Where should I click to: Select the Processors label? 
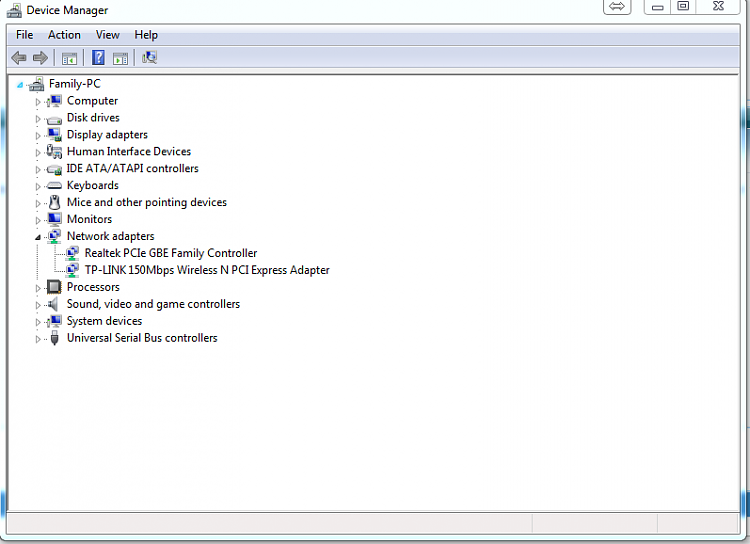(x=93, y=287)
